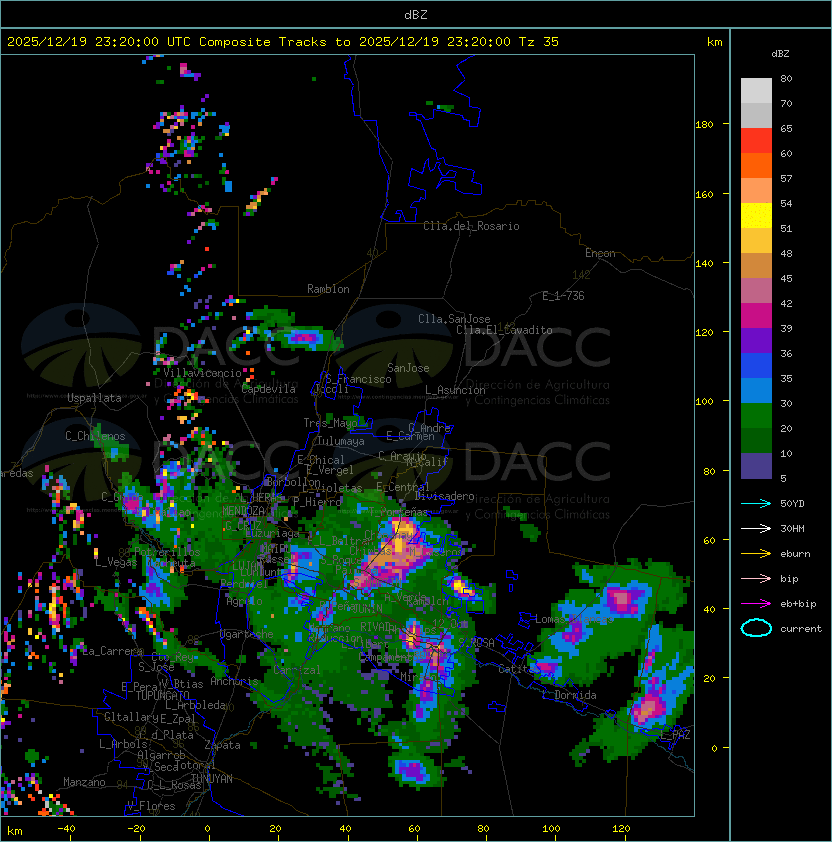Click the dBZ heading above color scale
832x842 pixels.
780,54
